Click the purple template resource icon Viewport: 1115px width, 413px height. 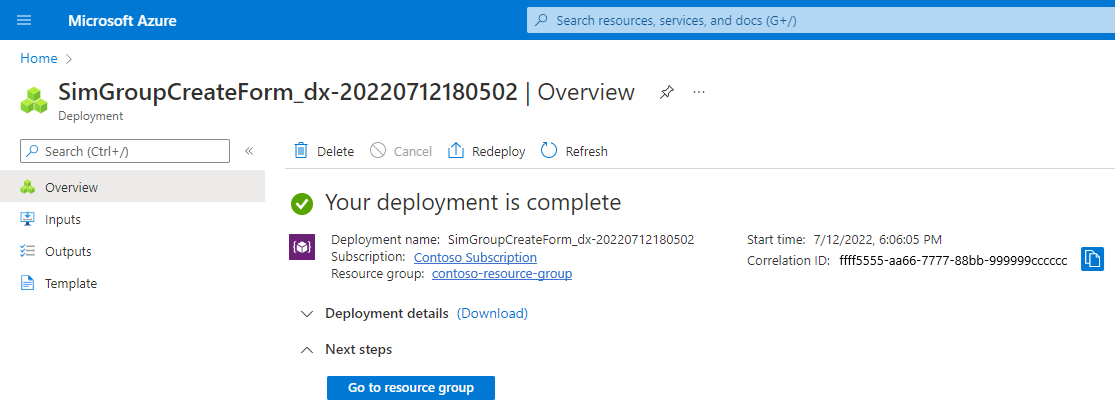302,247
